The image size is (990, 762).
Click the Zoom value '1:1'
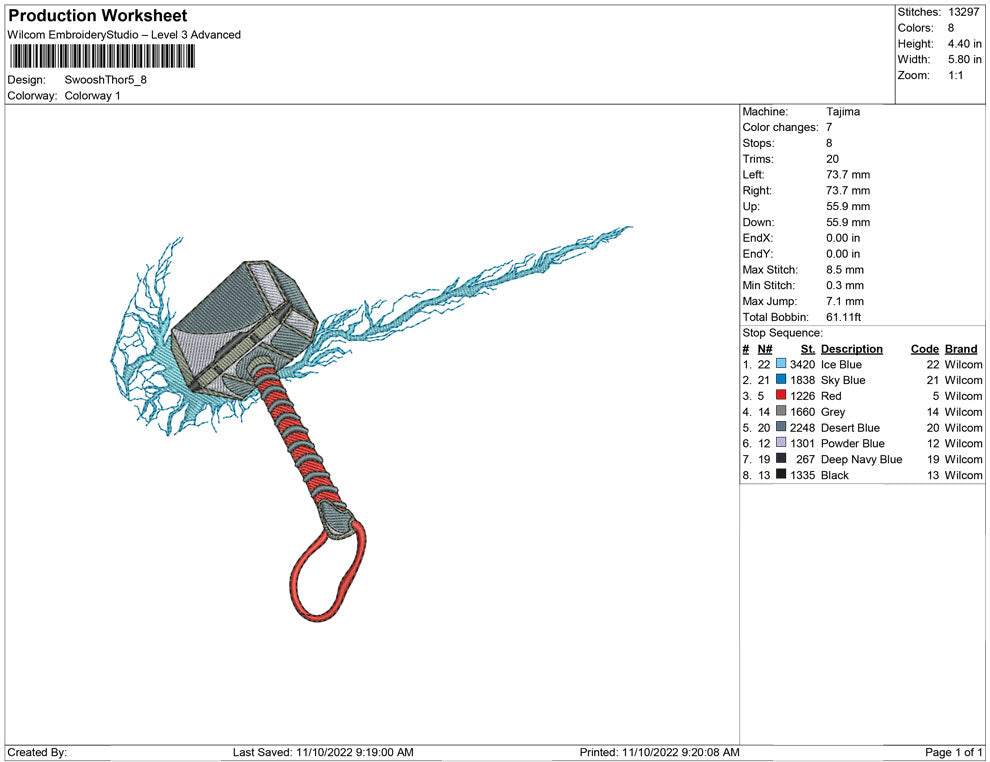[955, 75]
